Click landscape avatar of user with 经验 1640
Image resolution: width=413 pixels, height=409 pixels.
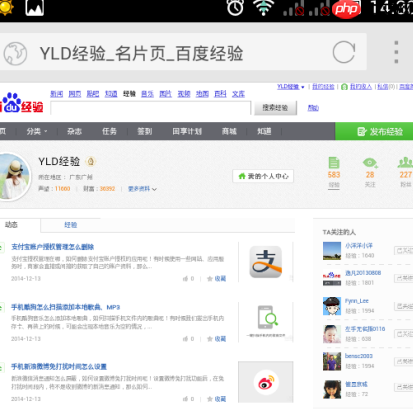332,251
